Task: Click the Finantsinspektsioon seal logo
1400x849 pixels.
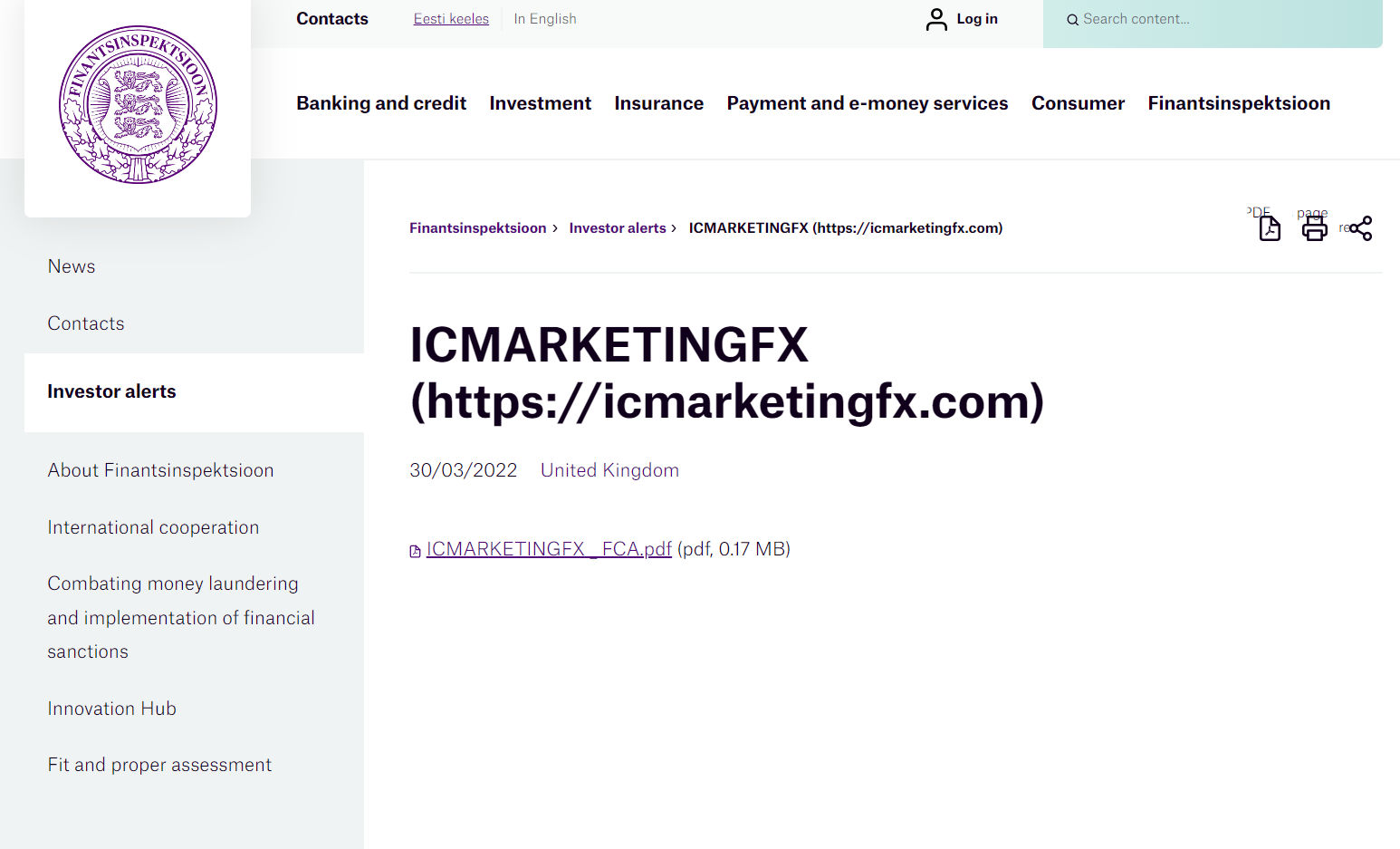Action: pos(138,105)
